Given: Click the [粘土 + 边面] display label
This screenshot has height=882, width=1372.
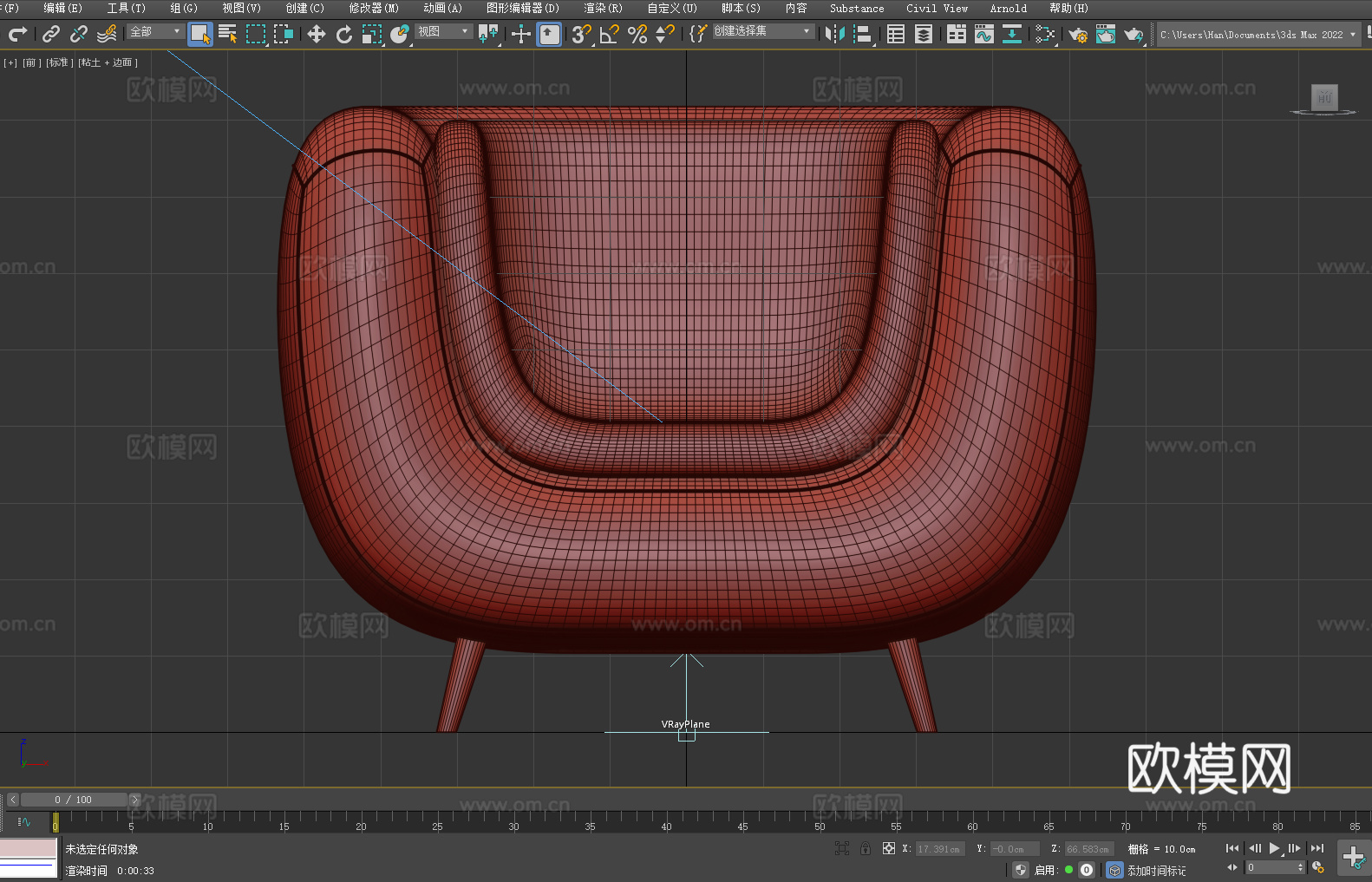Looking at the screenshot, I should [108, 62].
